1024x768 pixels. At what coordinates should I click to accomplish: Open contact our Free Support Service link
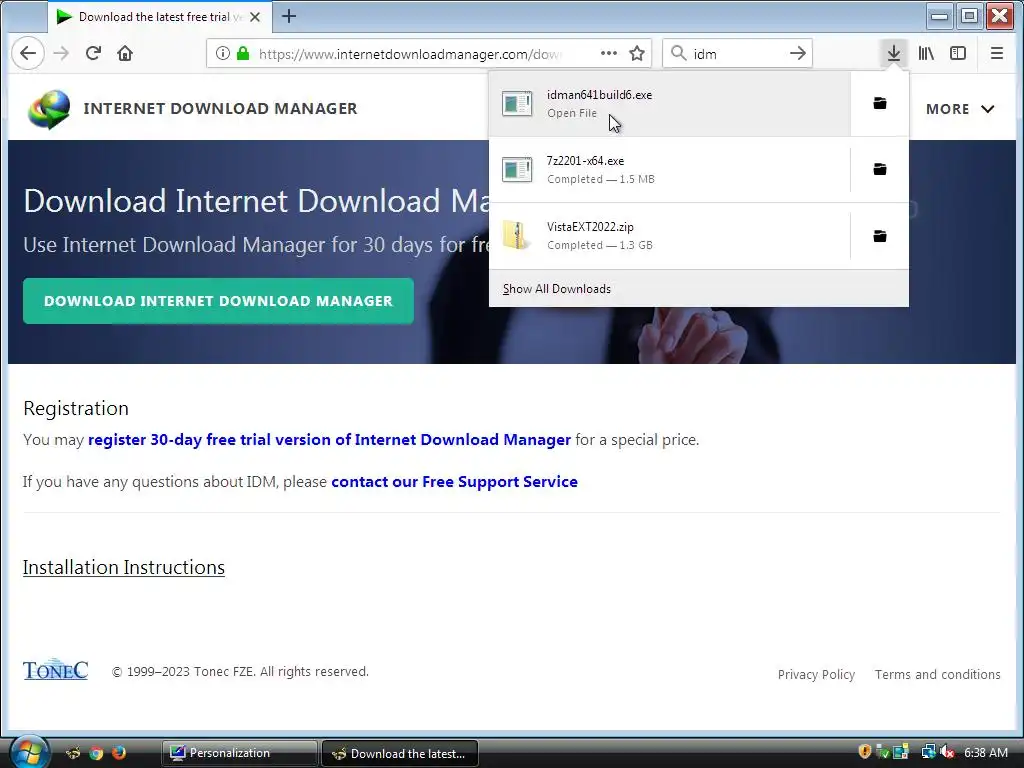click(455, 481)
